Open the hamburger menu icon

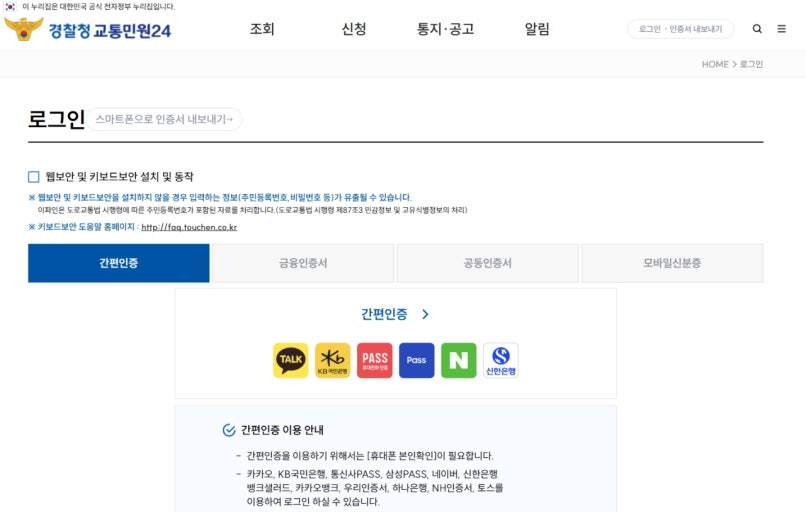click(x=781, y=29)
